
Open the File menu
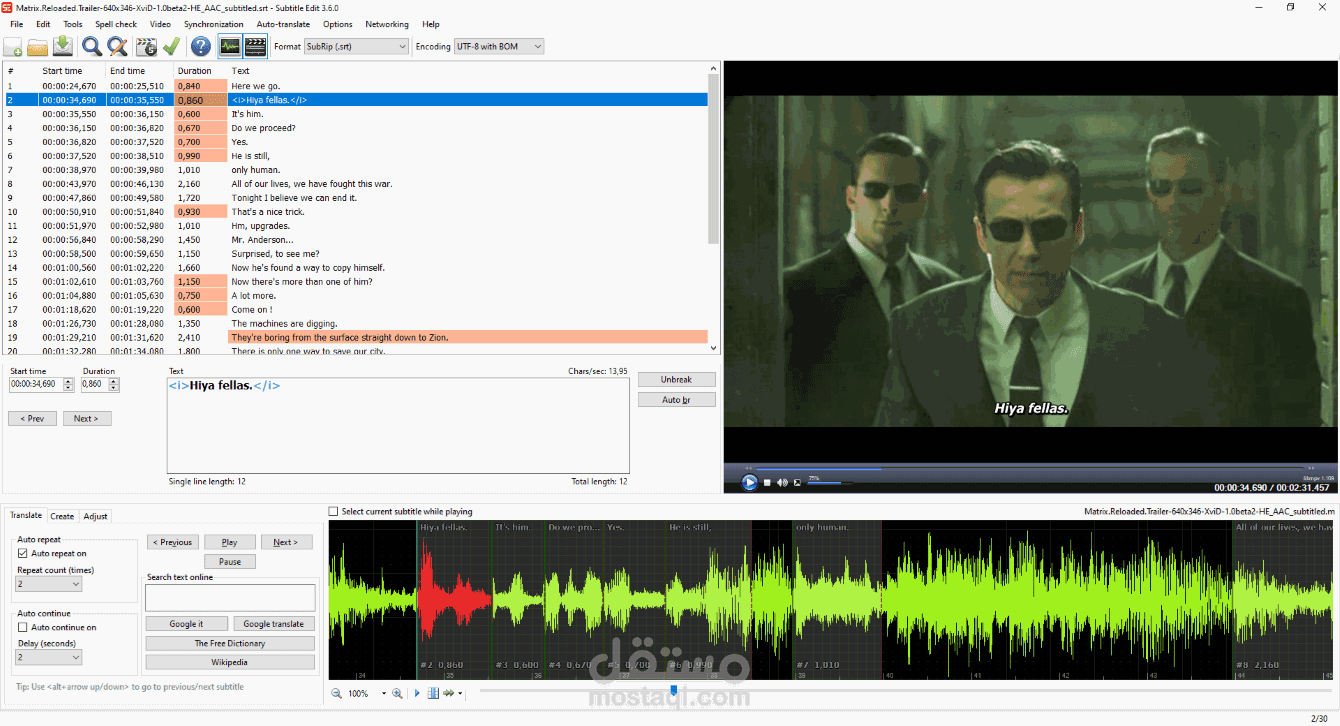(16, 24)
